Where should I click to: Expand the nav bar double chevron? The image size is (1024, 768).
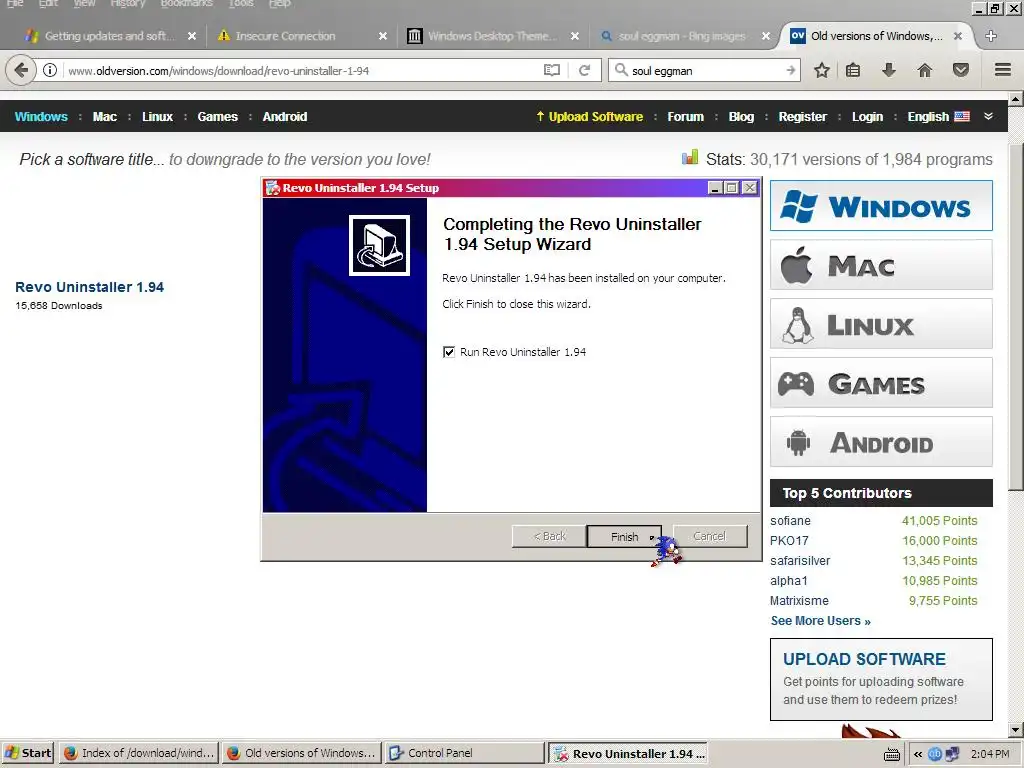[988, 116]
